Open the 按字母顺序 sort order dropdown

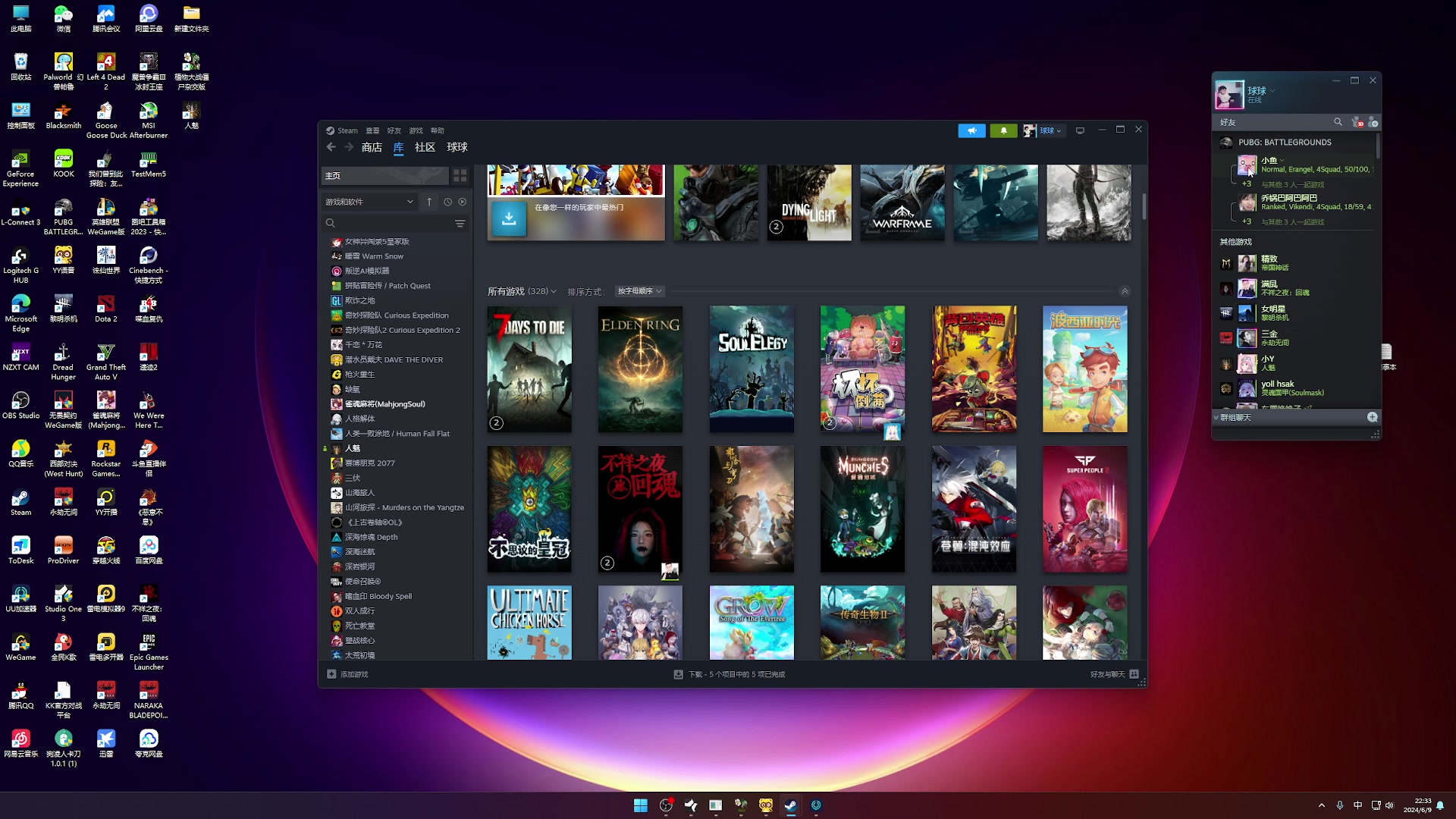(639, 291)
